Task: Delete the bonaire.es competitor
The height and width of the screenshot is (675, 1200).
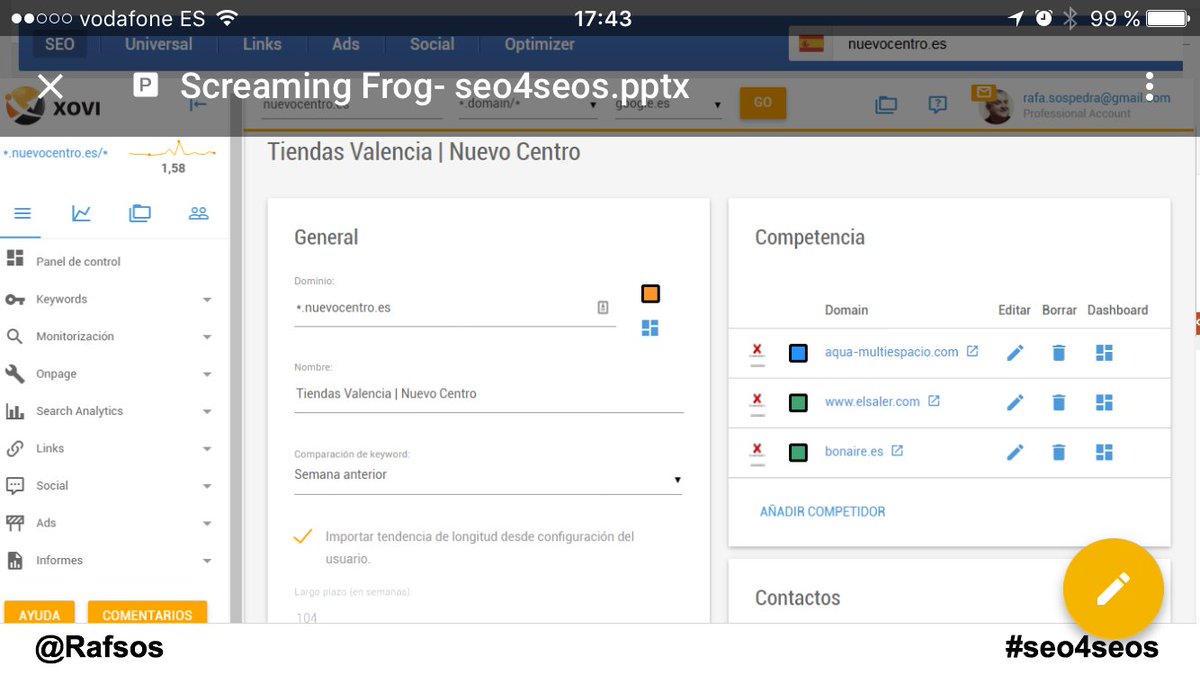Action: coord(1059,452)
